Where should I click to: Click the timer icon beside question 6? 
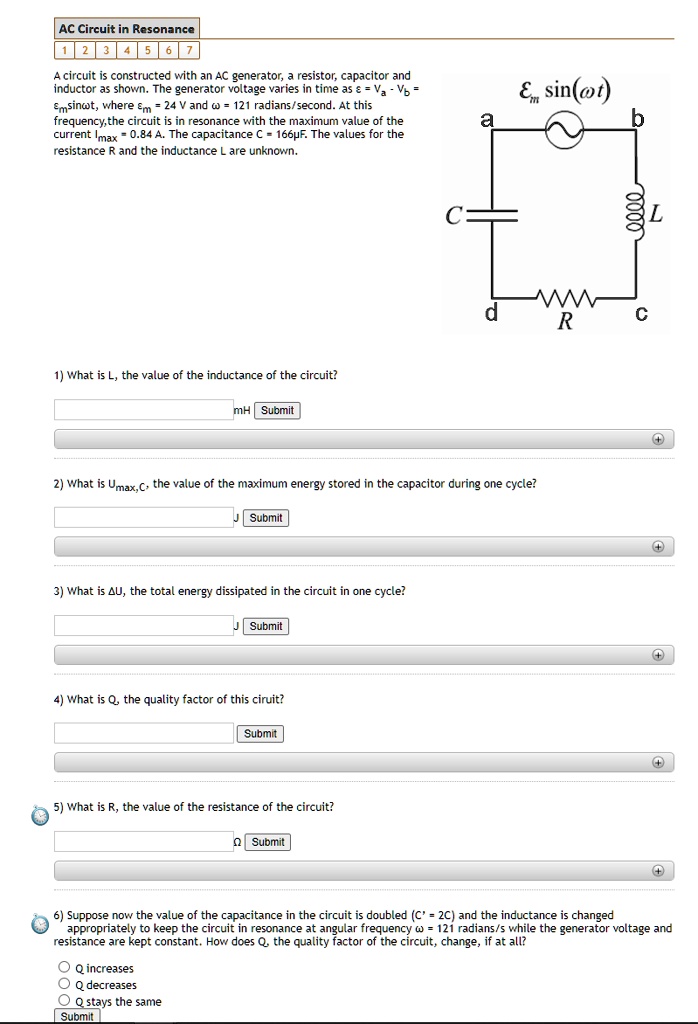pos(40,923)
